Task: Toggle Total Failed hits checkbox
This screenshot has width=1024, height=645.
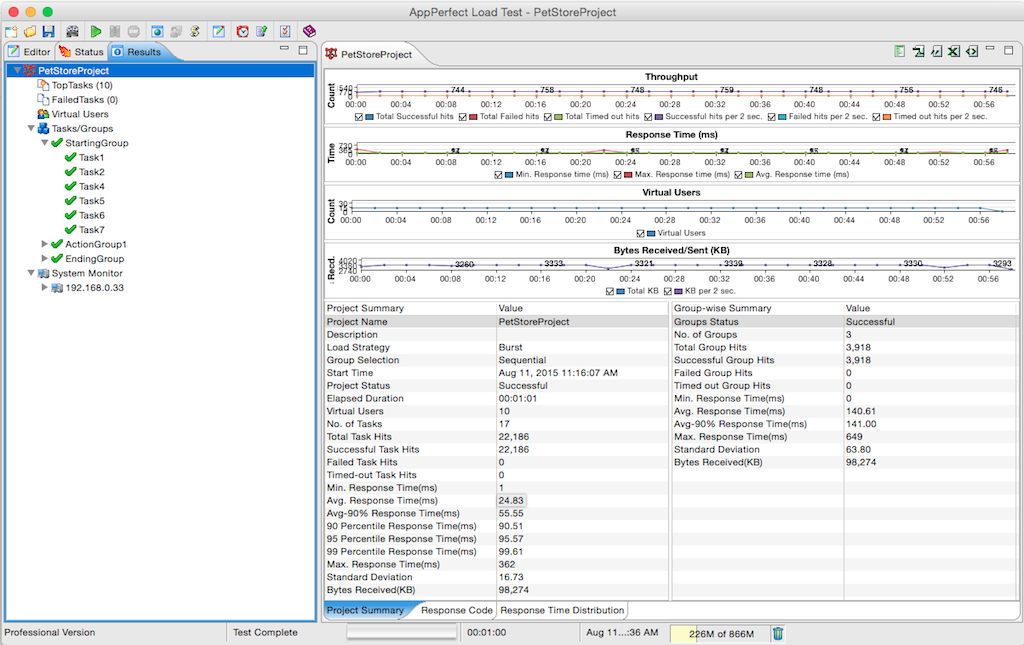Action: click(x=463, y=117)
